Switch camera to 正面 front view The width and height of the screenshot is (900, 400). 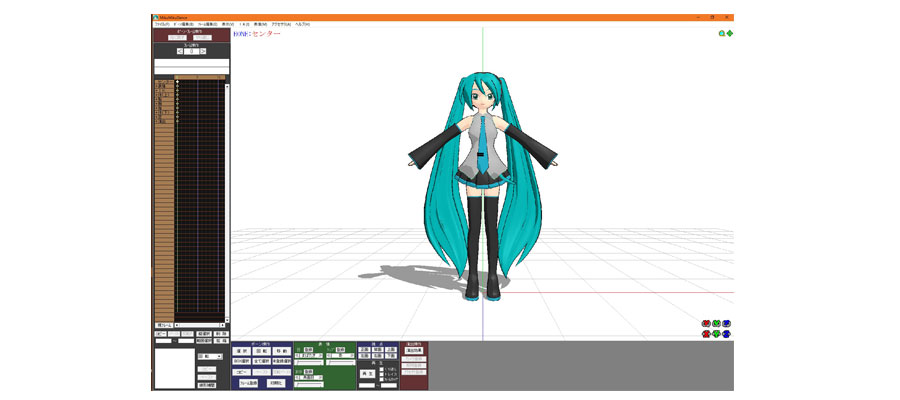(365, 349)
